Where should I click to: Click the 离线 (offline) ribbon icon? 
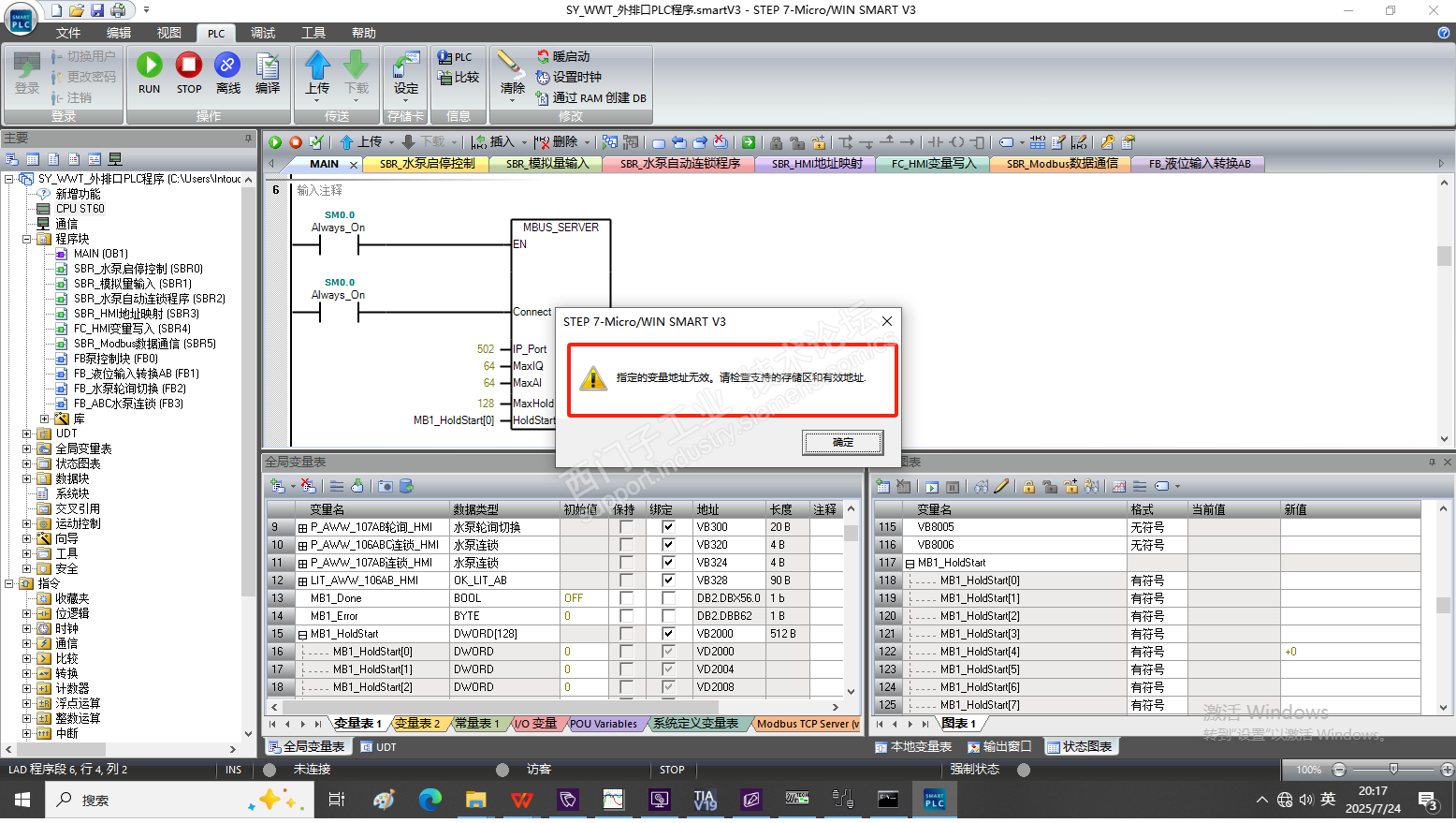click(x=227, y=66)
